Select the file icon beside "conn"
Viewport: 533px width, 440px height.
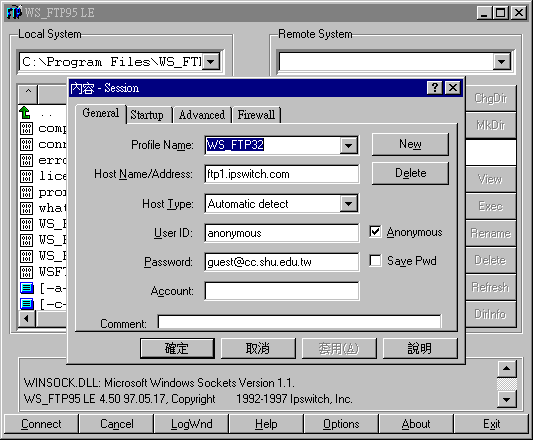[27, 145]
